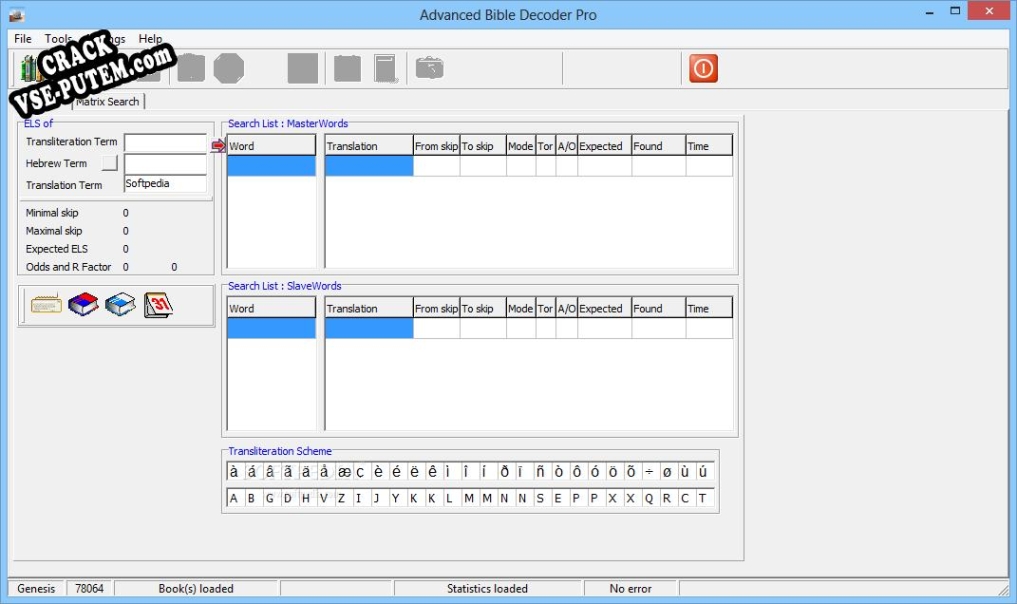The image size is (1017, 604).
Task: Select the highlighted Translation cell in MasterWords
Action: click(369, 166)
